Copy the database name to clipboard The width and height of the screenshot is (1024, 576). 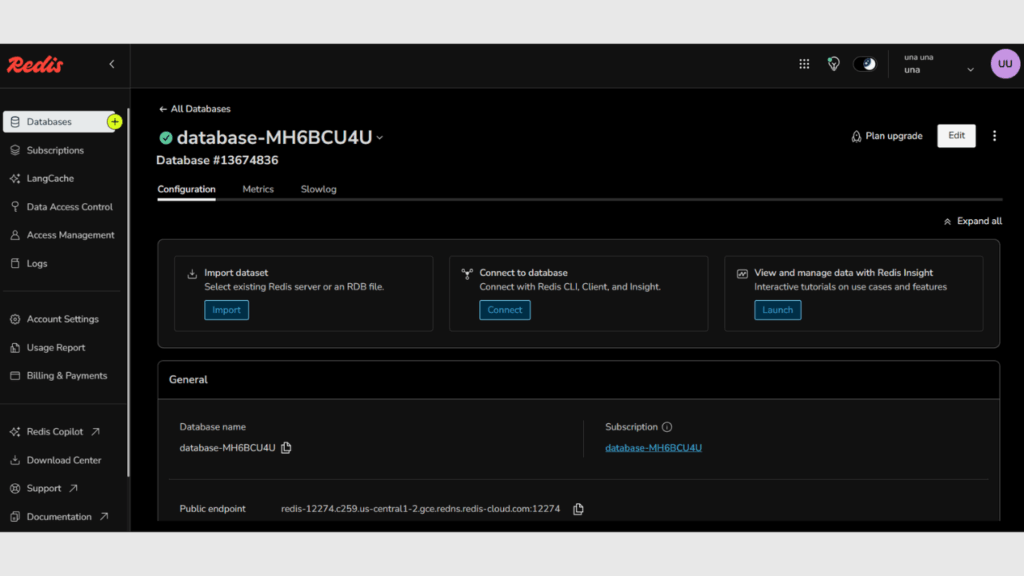(x=286, y=448)
